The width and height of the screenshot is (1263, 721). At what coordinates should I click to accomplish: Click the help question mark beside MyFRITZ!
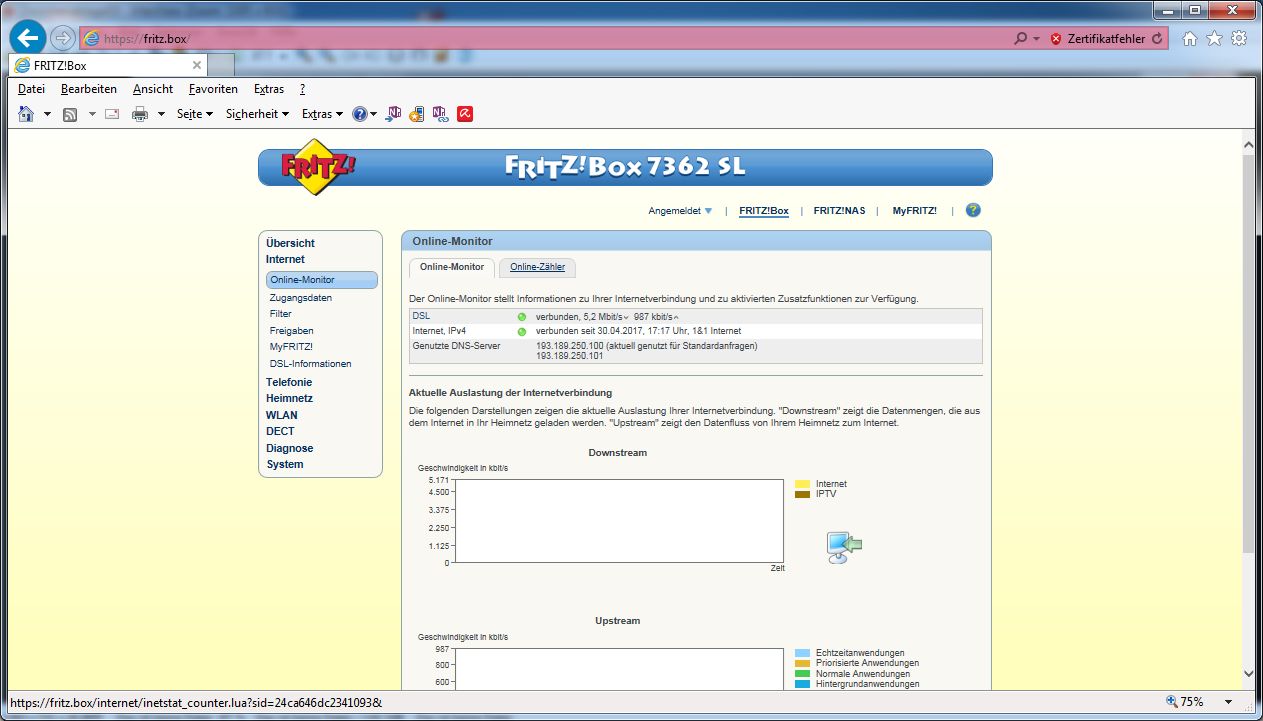click(x=973, y=210)
